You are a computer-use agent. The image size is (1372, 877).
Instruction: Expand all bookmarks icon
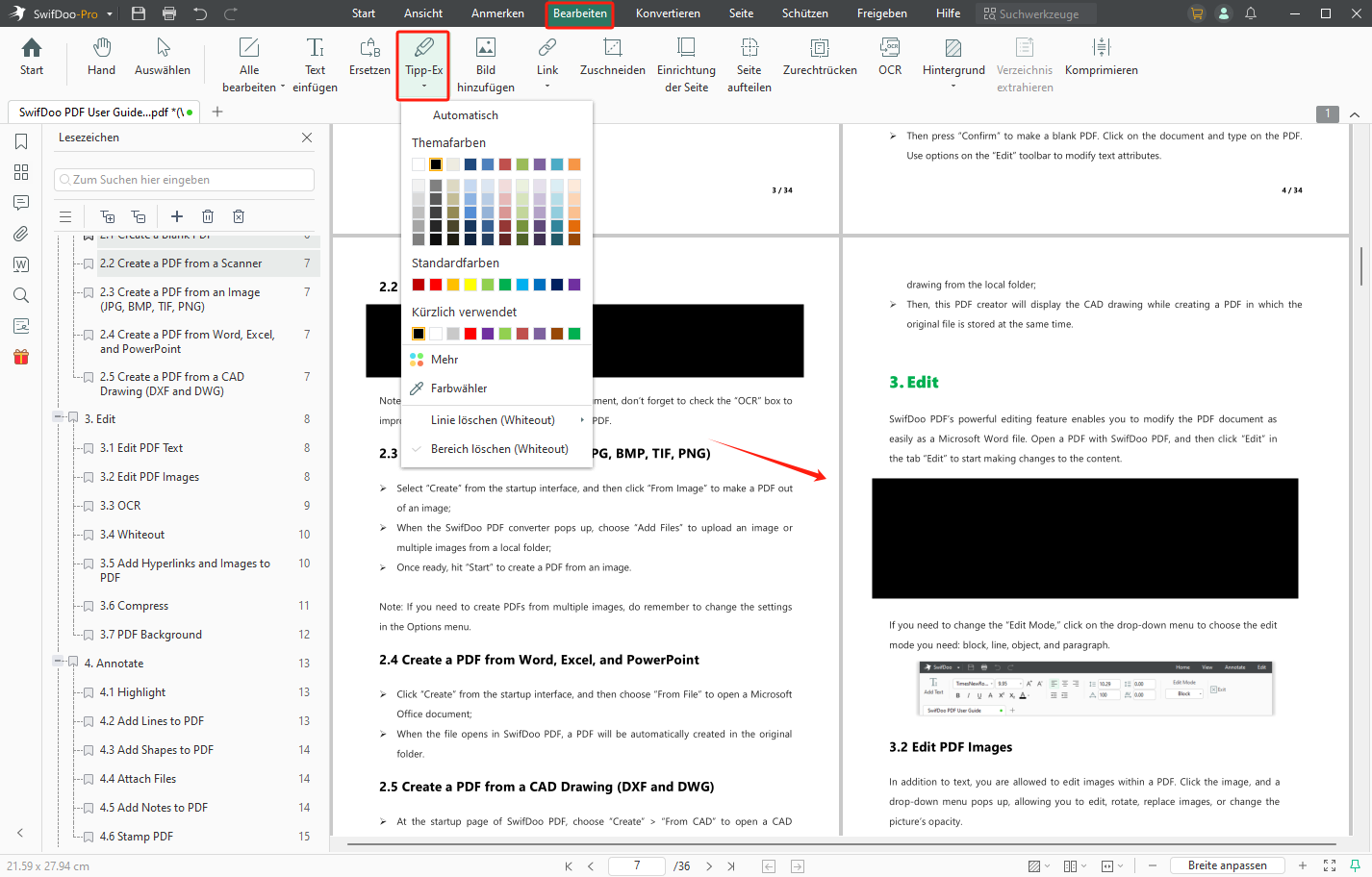click(108, 216)
